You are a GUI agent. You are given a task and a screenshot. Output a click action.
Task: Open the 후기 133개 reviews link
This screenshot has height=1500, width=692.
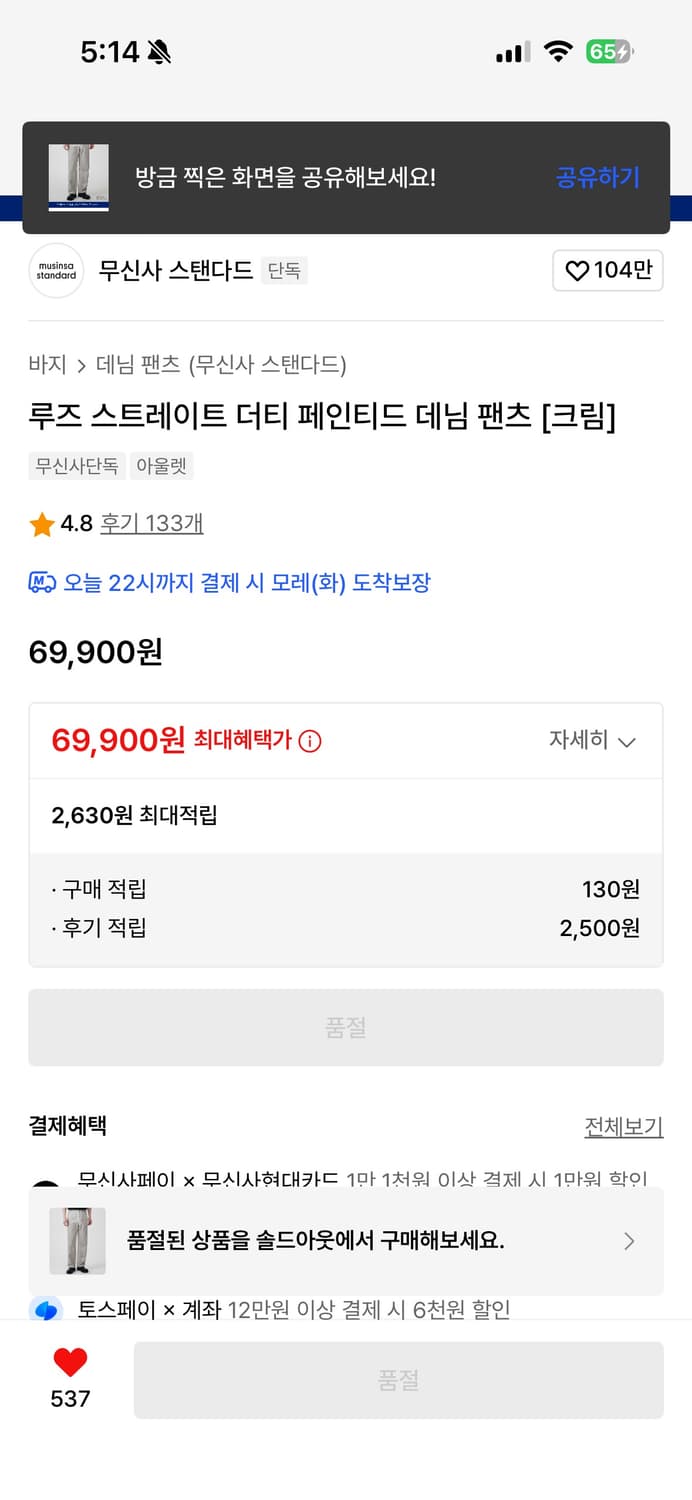[x=151, y=523]
